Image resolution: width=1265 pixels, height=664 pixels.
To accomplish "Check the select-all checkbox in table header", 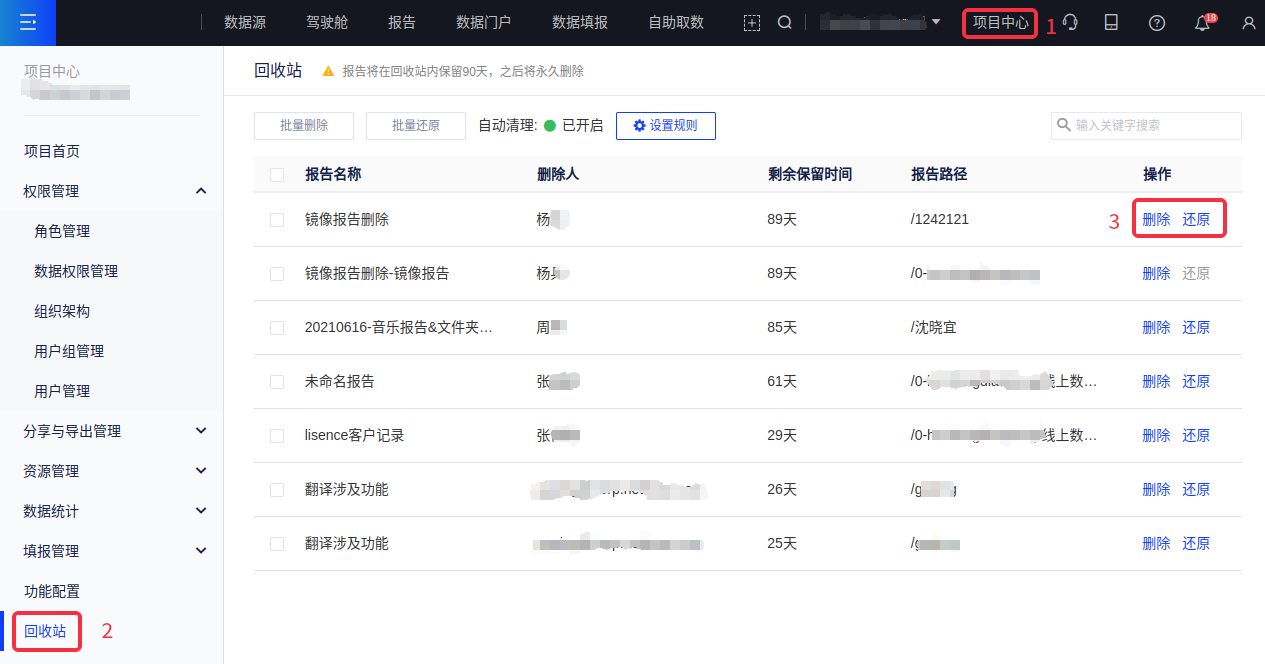I will pyautogui.click(x=277, y=175).
